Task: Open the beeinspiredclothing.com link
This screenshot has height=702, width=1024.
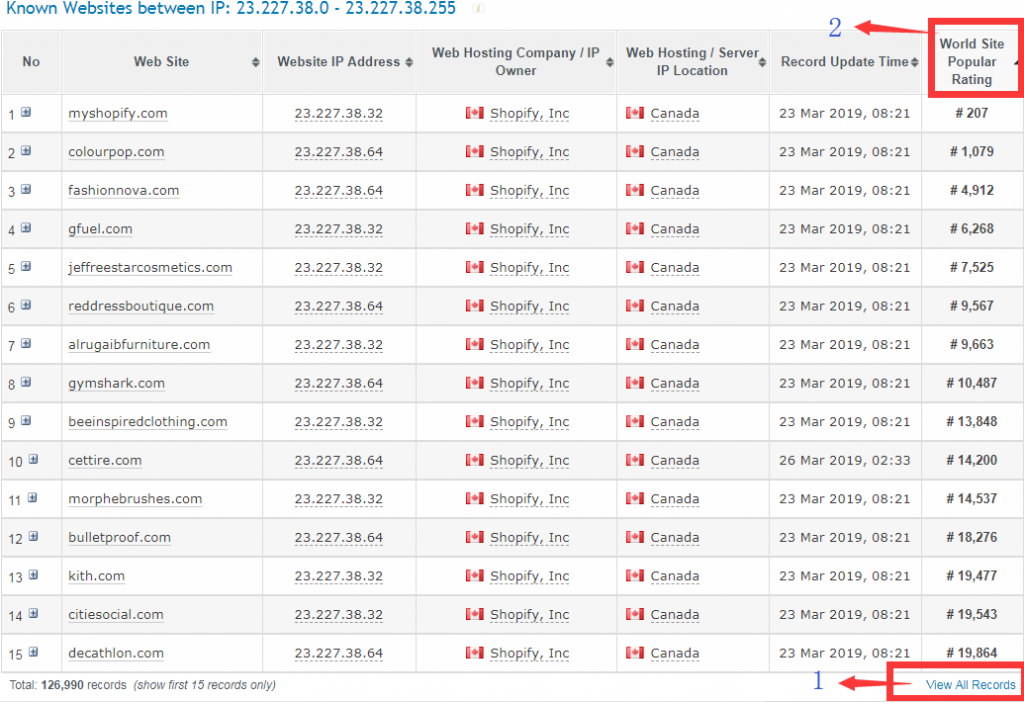Action: 148,421
